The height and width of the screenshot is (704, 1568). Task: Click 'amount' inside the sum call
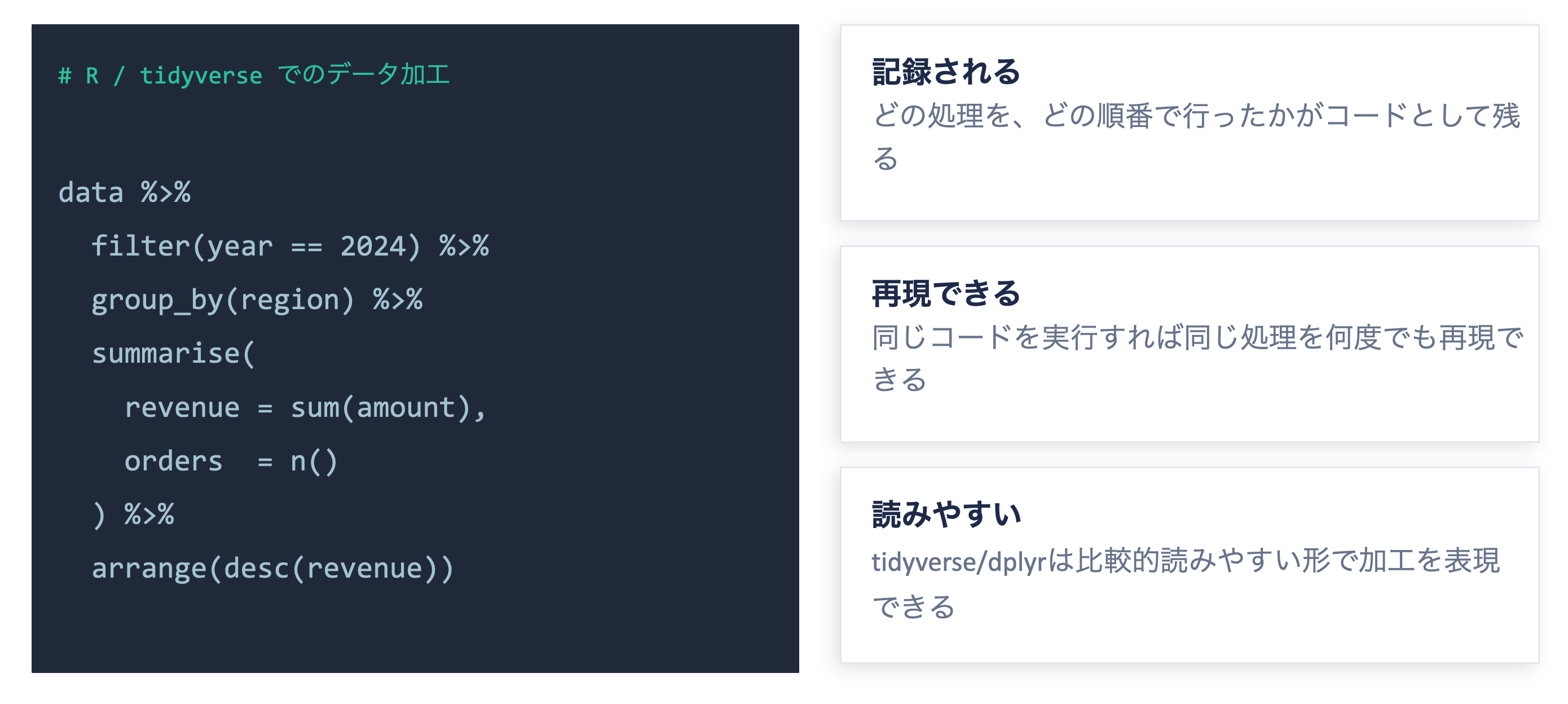(x=406, y=407)
